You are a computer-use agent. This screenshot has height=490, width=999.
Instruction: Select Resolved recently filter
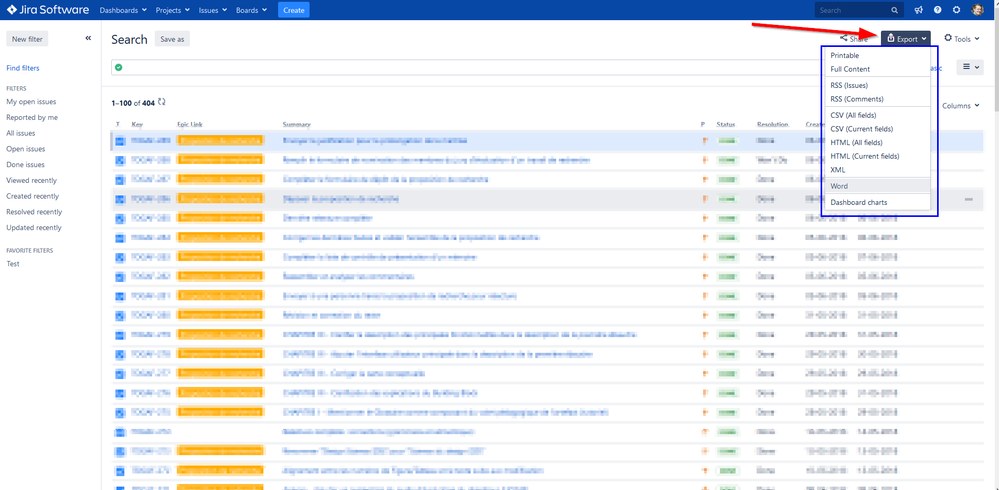34,212
